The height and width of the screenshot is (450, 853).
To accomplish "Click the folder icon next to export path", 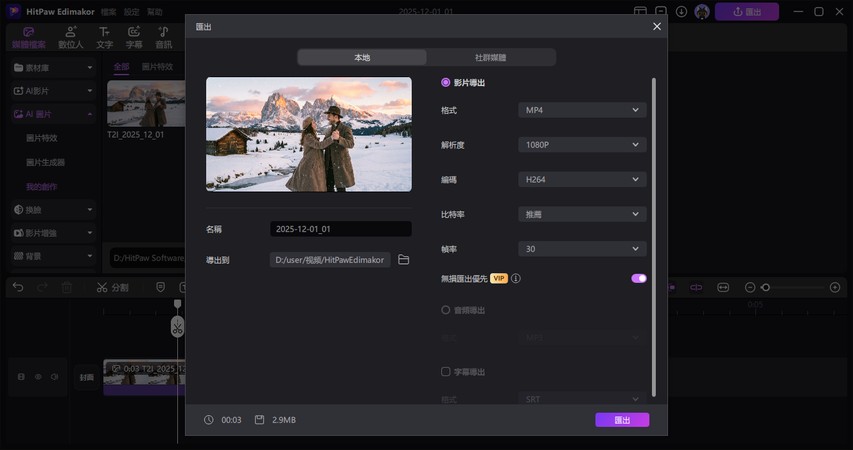I will [x=404, y=260].
